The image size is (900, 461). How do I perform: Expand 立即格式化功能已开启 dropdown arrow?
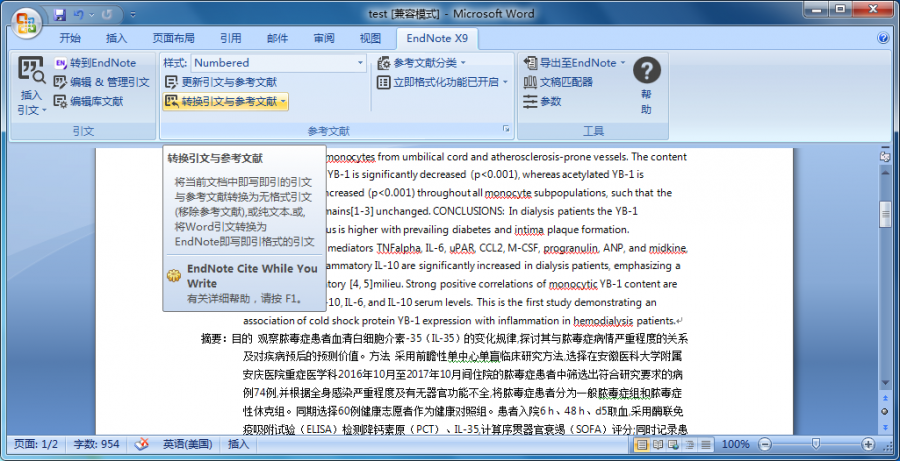(505, 82)
